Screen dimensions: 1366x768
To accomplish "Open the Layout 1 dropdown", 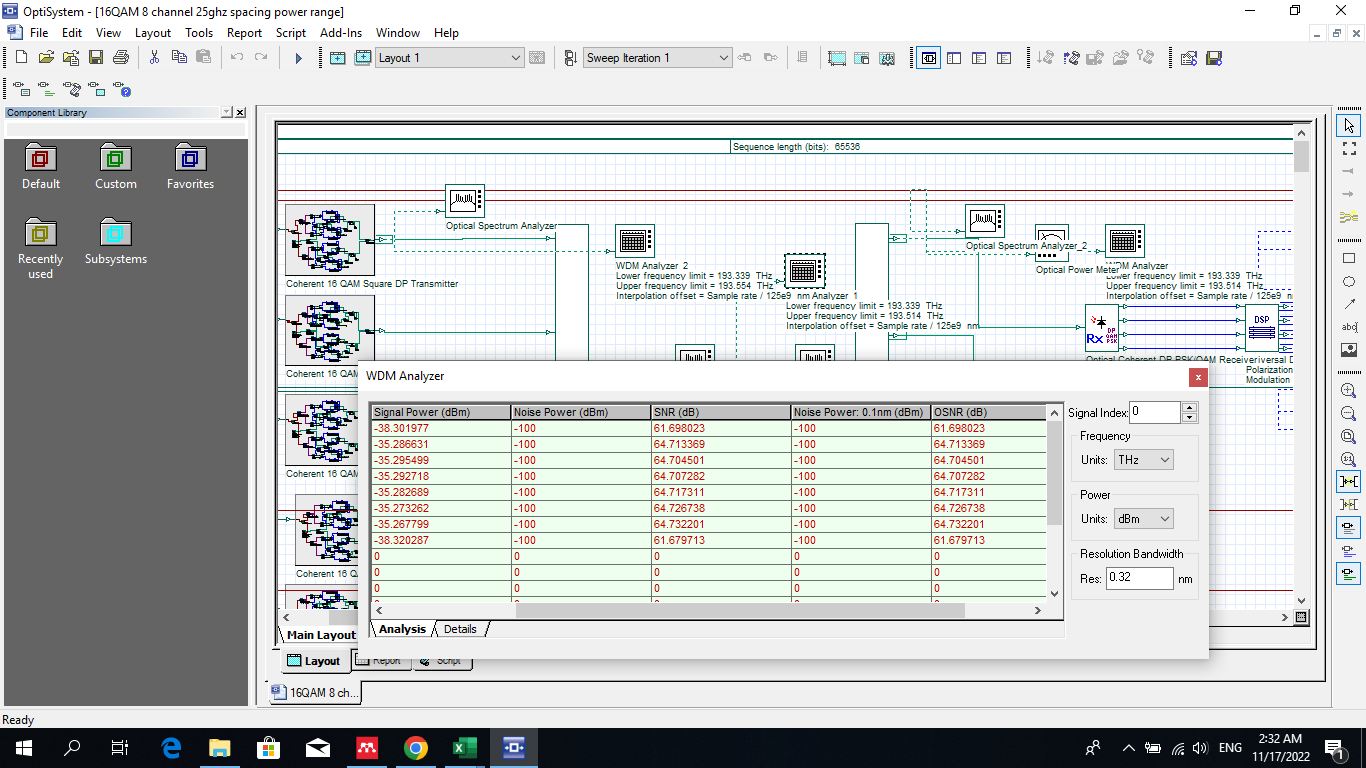I will point(514,57).
